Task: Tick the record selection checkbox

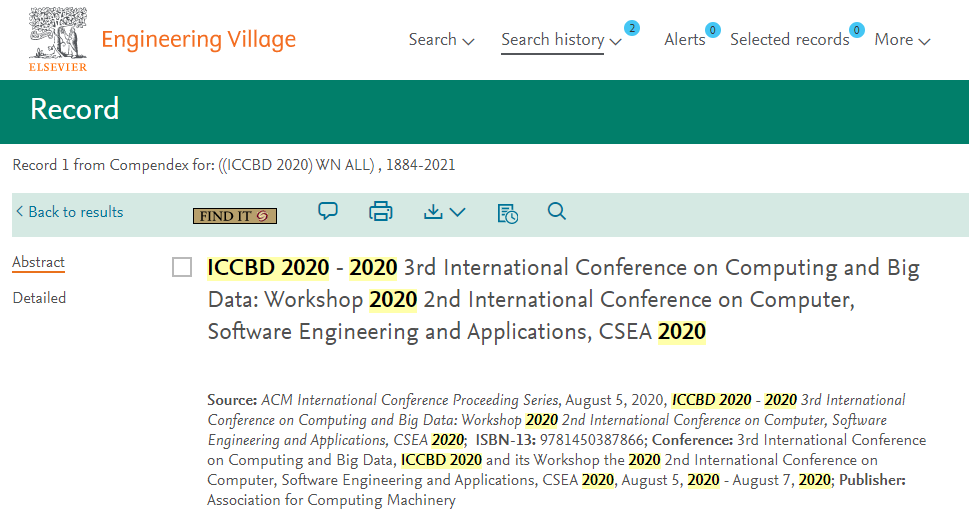Action: (182, 267)
